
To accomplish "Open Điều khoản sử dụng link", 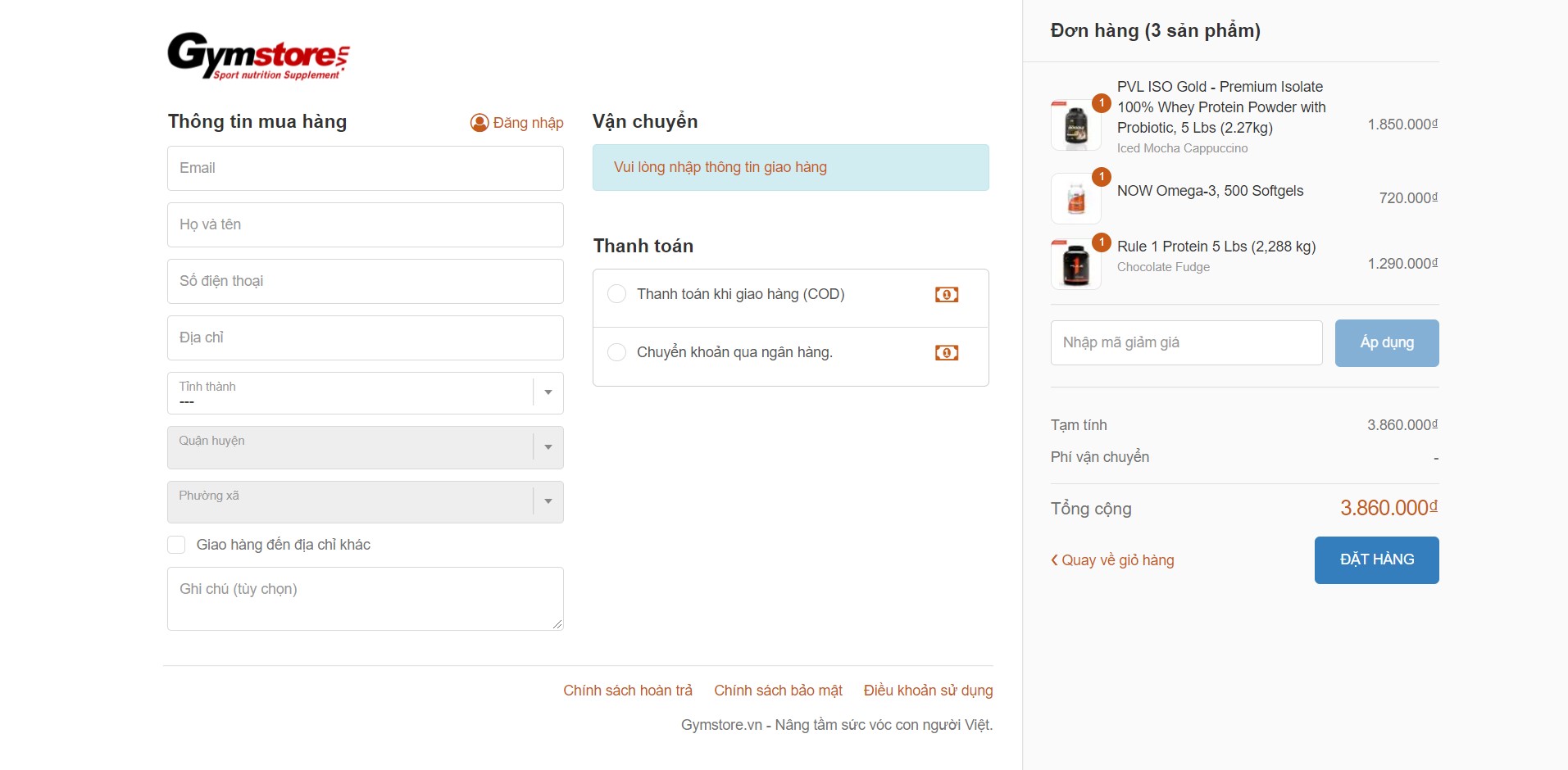I will (928, 691).
